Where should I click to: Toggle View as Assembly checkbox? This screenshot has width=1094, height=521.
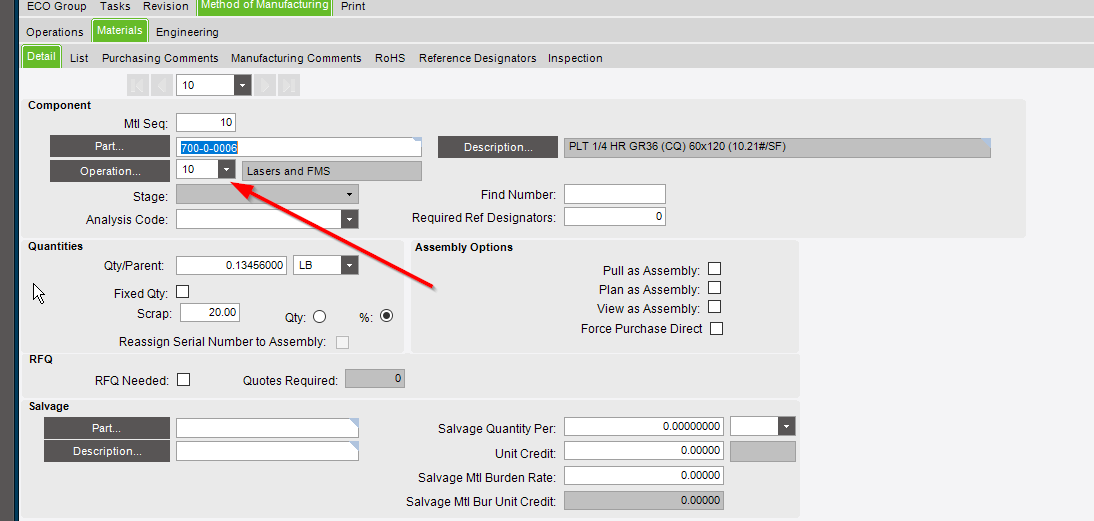coord(714,307)
